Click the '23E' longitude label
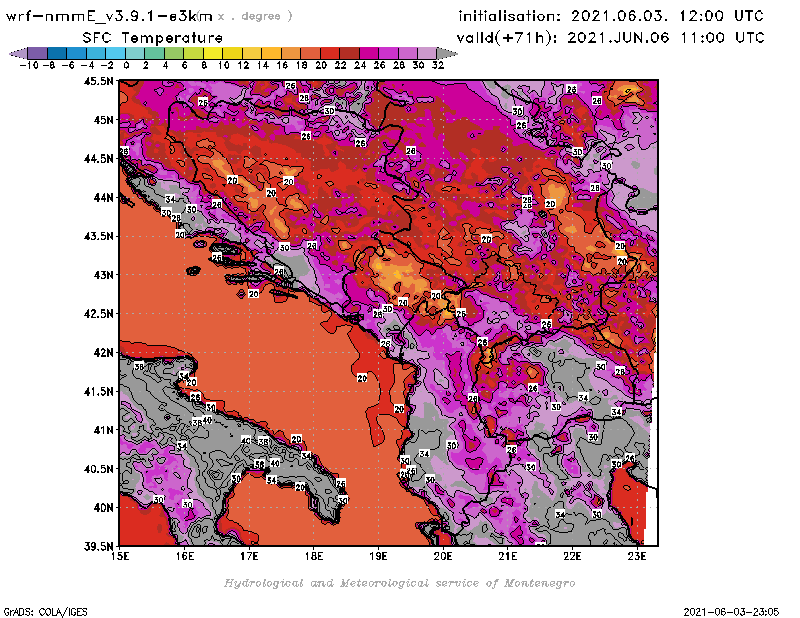800x618 pixels. pyautogui.click(x=637, y=556)
